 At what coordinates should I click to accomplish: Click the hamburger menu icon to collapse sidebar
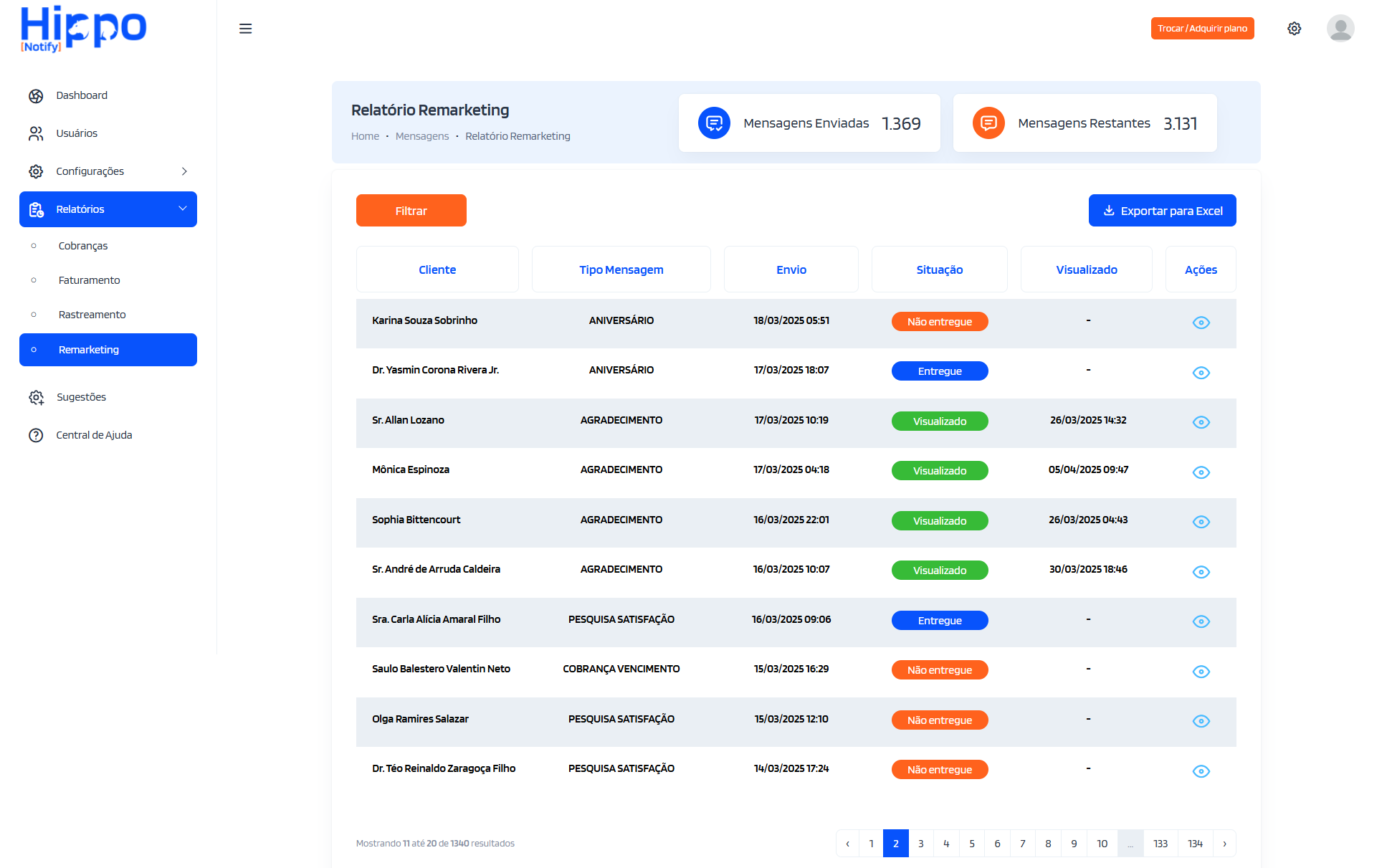pyautogui.click(x=246, y=28)
